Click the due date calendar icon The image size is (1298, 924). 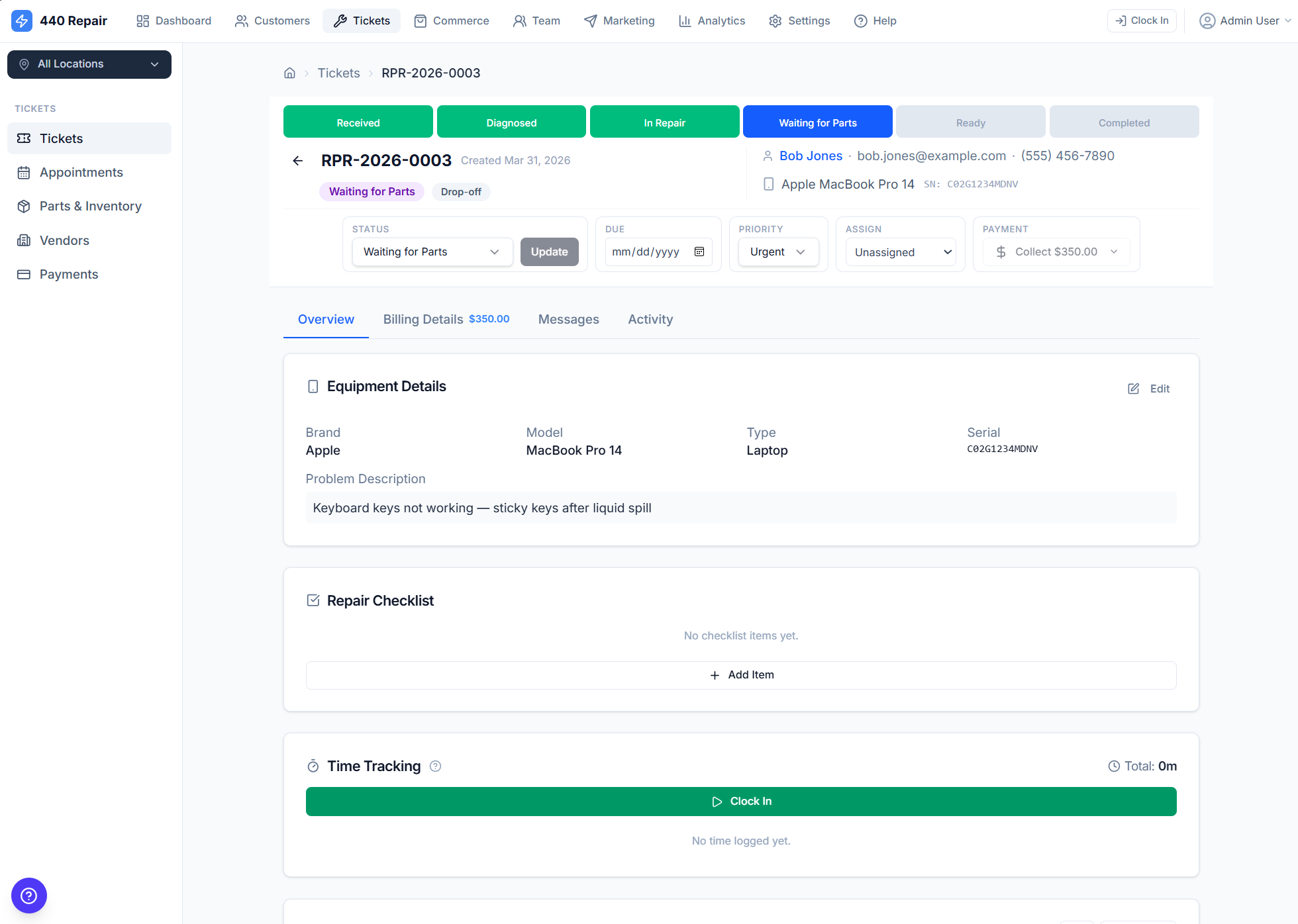[699, 252]
